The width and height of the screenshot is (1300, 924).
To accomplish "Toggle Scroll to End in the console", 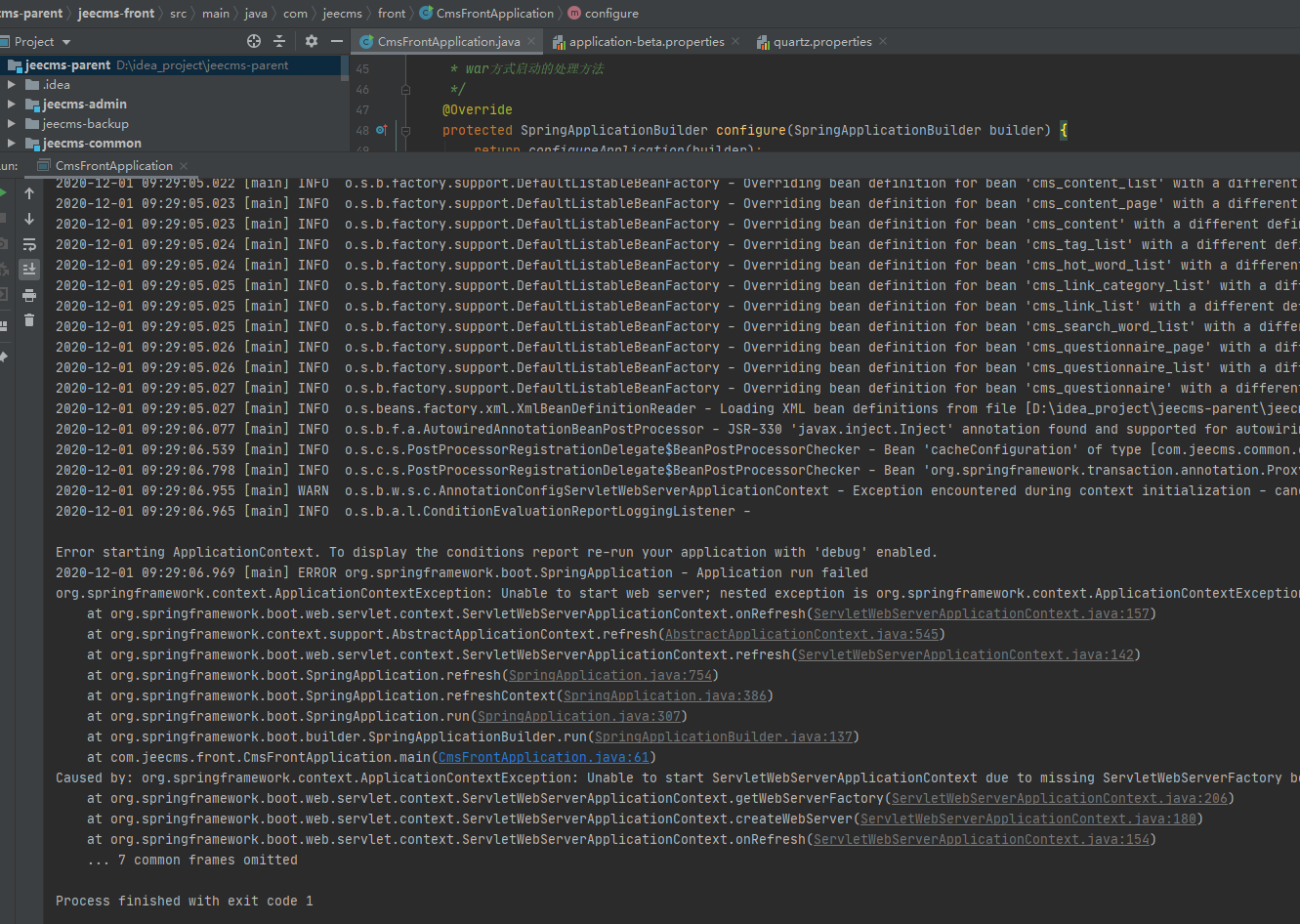I will point(29,270).
